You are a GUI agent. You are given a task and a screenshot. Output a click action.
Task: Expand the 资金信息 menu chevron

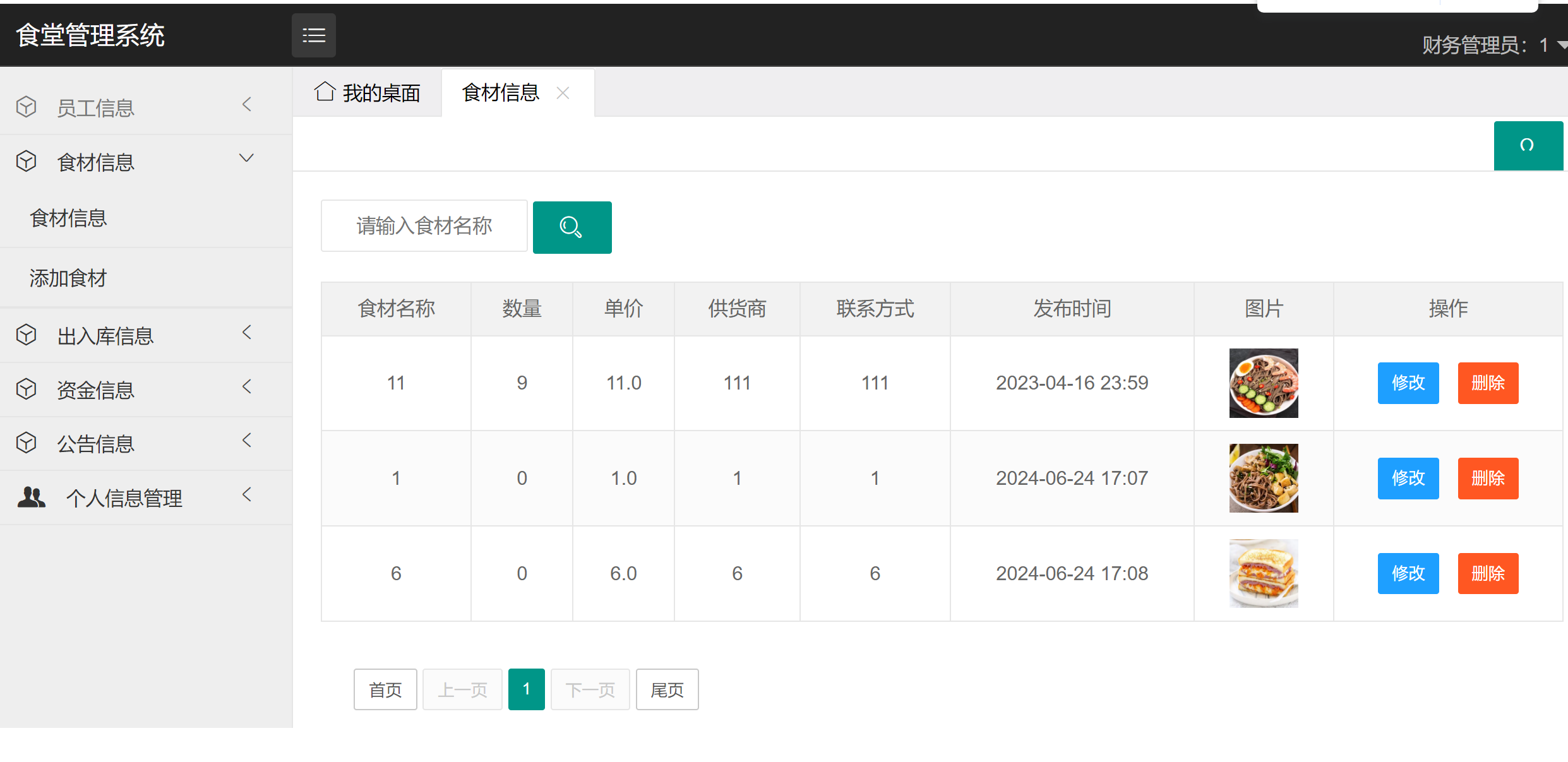coord(247,386)
